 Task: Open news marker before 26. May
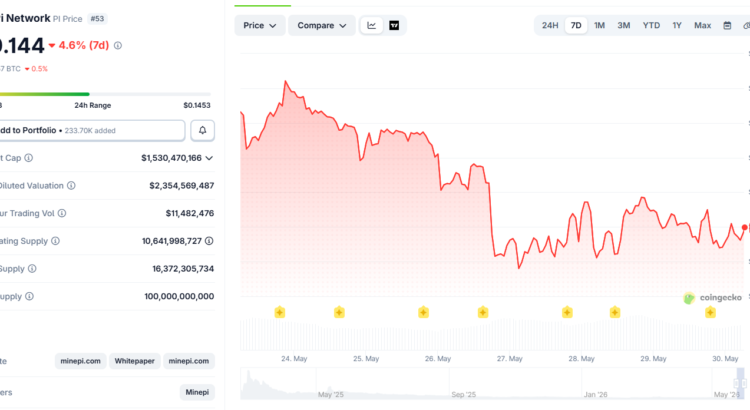tap(423, 312)
